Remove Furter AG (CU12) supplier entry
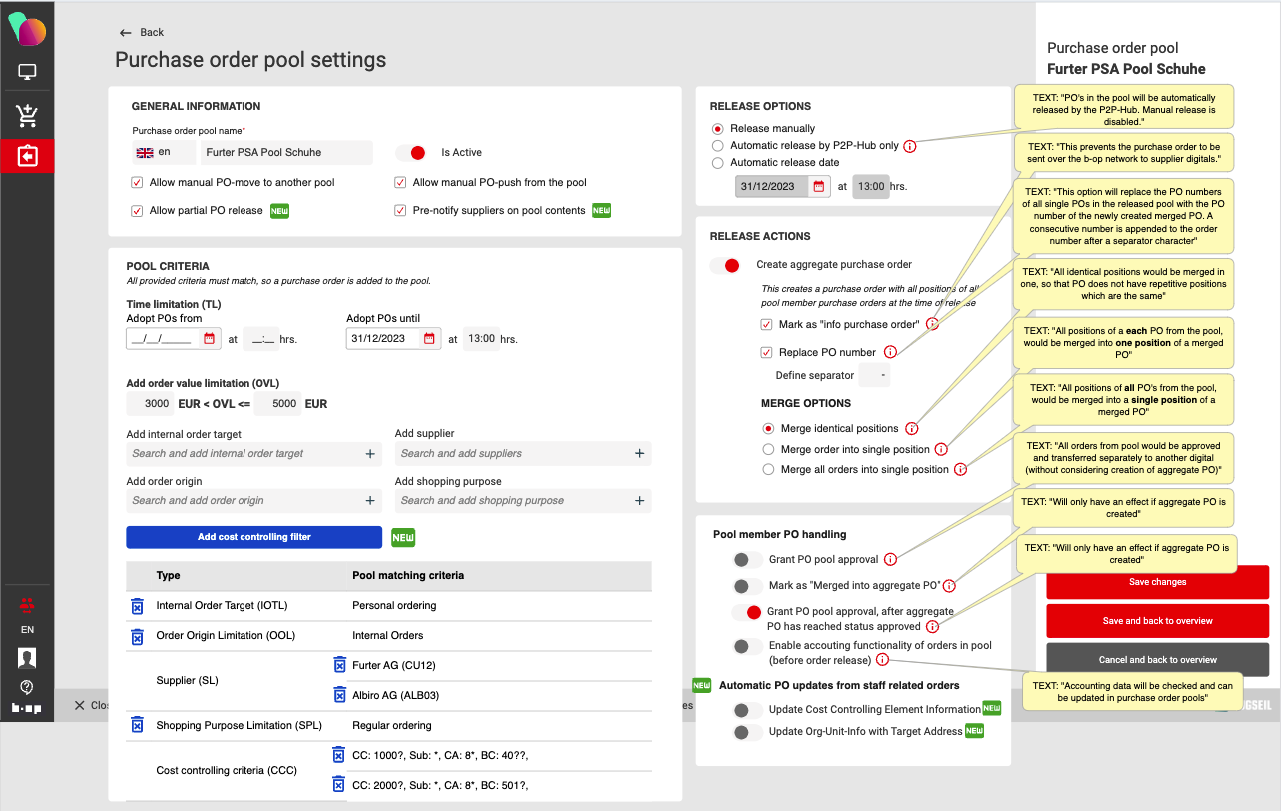This screenshot has width=1281, height=811. (339, 665)
